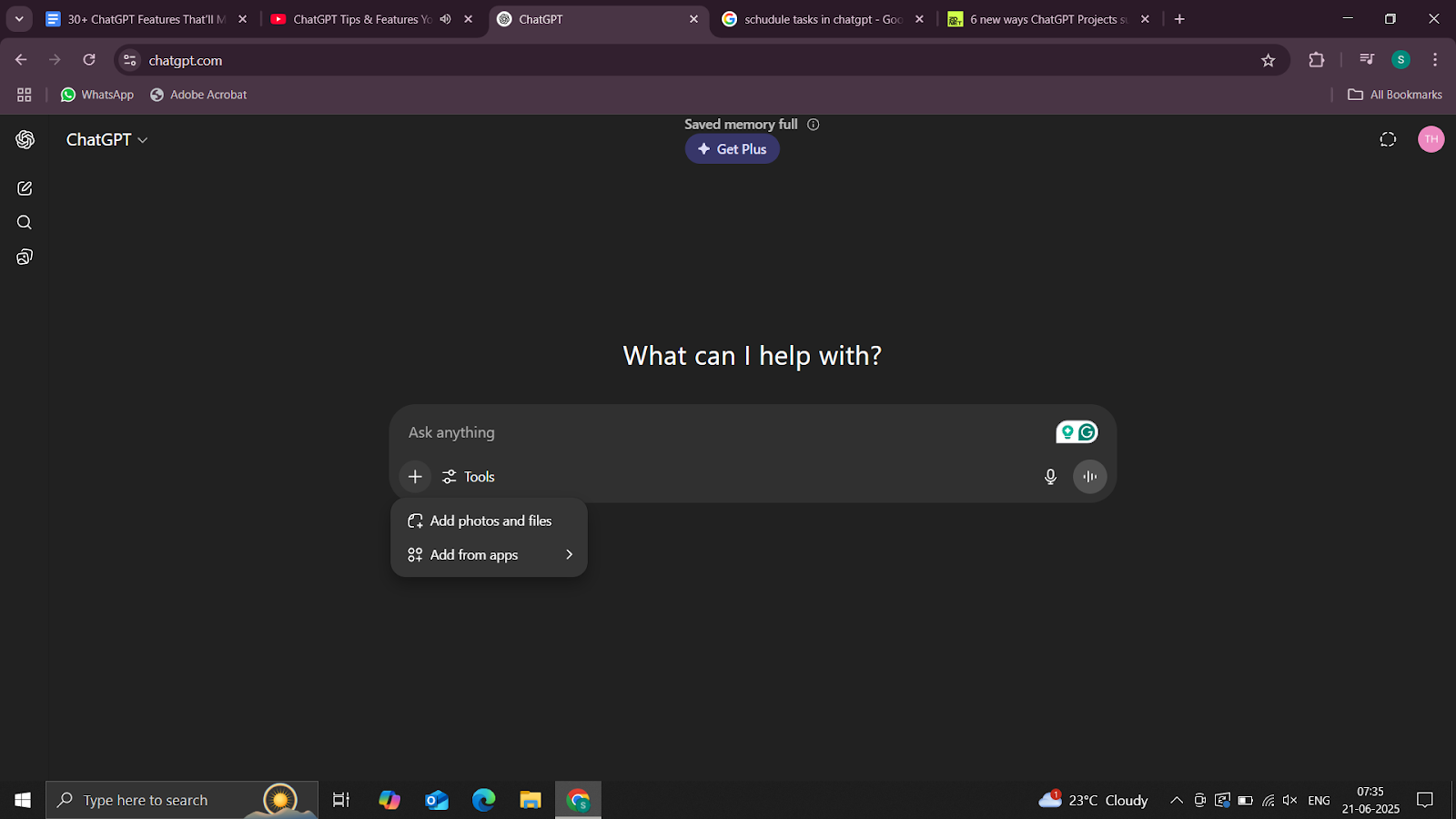Open the 23°C Cloudy weather widget
The image size is (1456, 819).
(x=1094, y=800)
